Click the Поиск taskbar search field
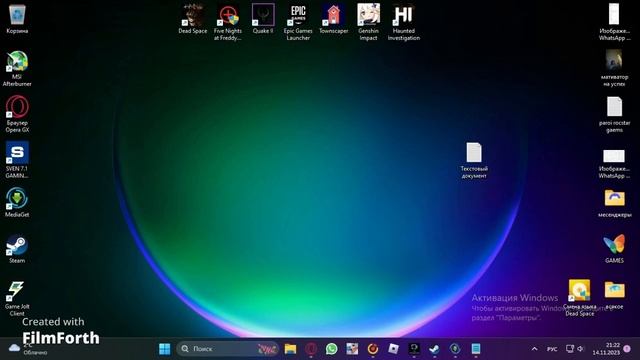The height and width of the screenshot is (360, 640). point(228,349)
